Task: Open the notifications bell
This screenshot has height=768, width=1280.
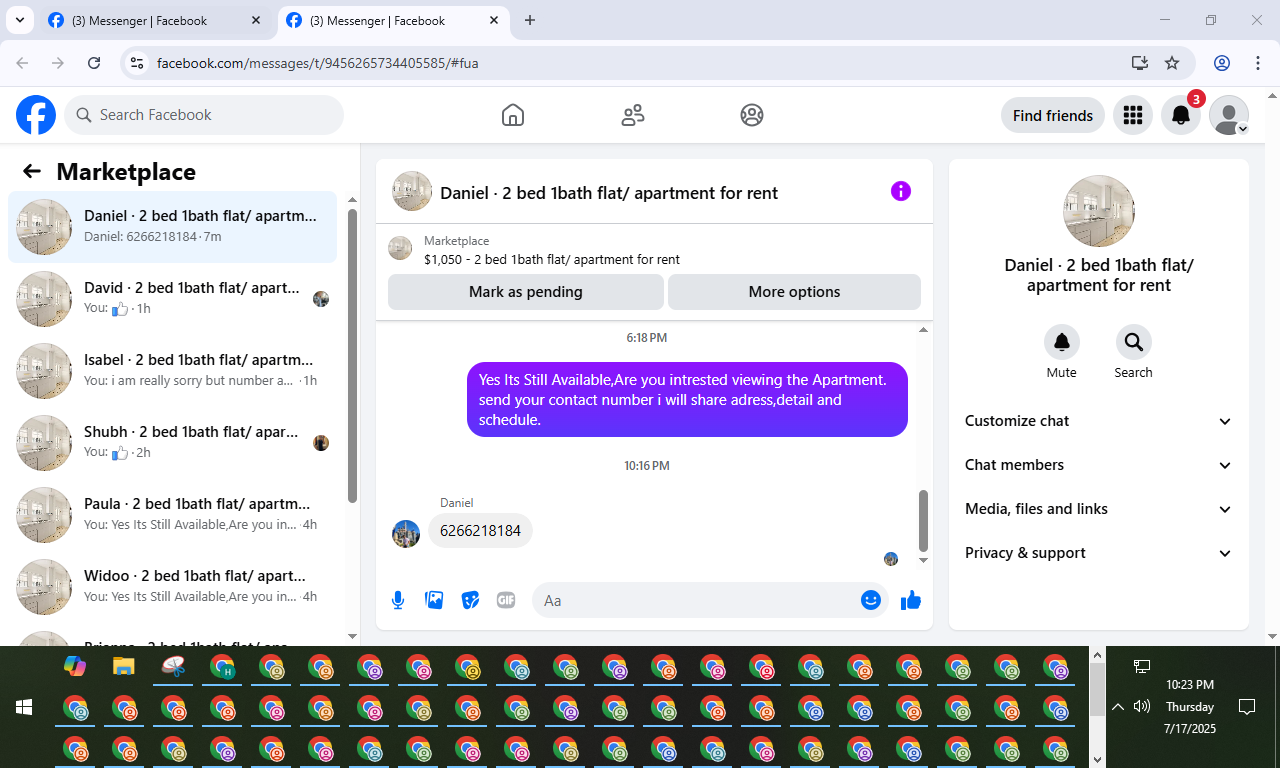Action: (1181, 116)
